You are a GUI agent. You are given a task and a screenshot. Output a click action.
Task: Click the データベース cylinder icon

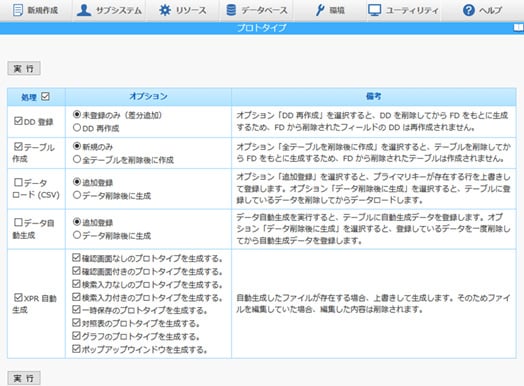click(x=231, y=10)
